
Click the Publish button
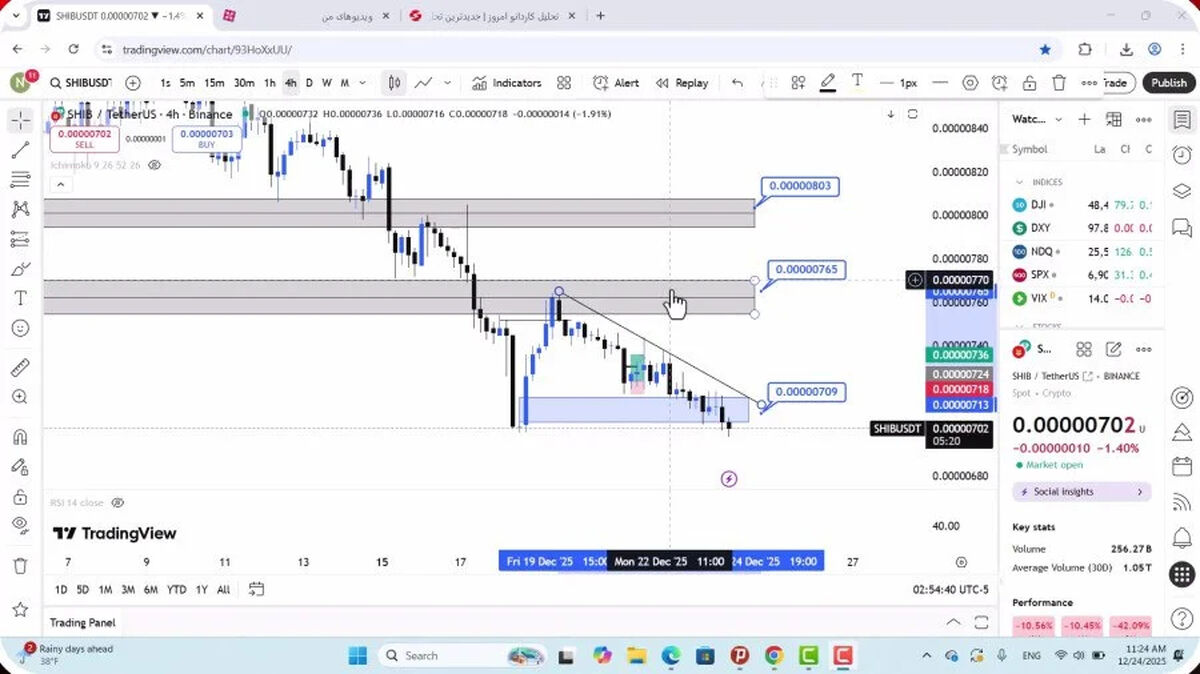pos(1168,83)
